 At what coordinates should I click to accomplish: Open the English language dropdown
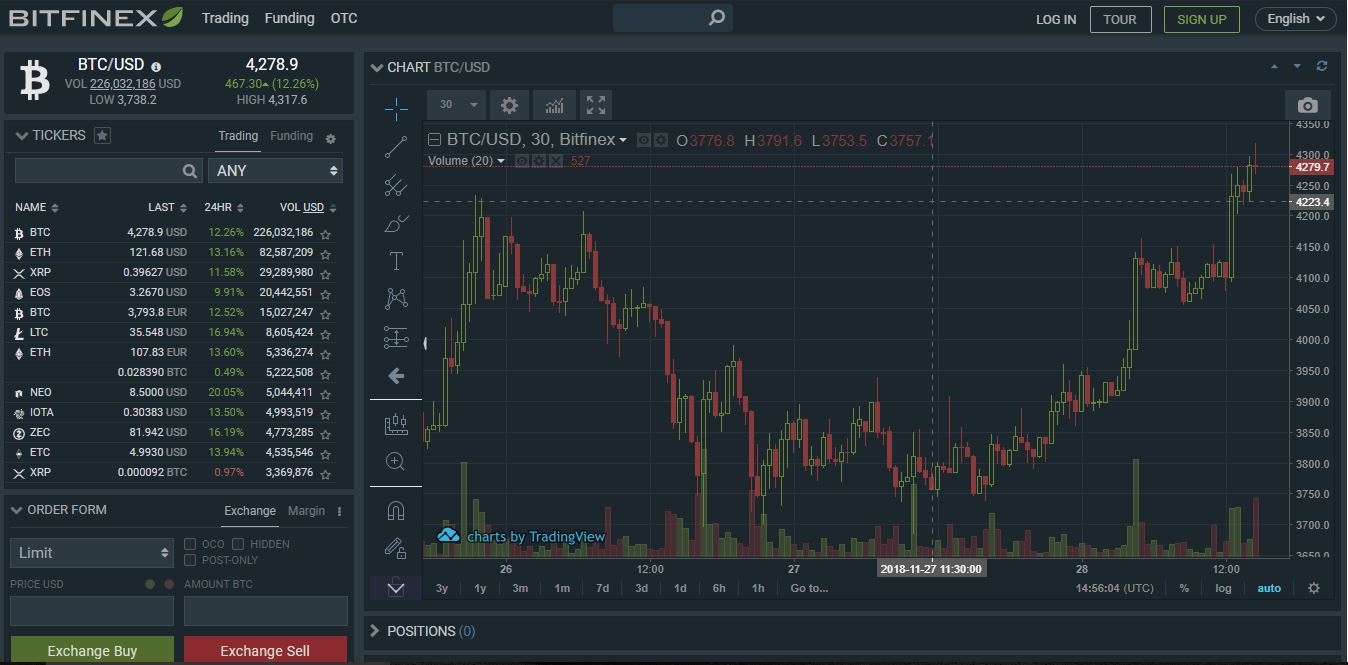tap(1295, 19)
